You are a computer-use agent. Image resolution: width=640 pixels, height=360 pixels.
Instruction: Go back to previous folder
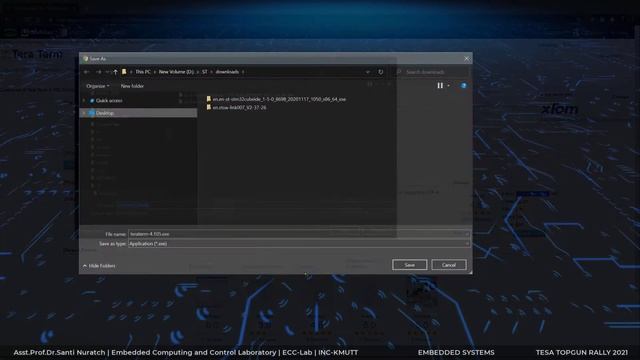(87, 72)
